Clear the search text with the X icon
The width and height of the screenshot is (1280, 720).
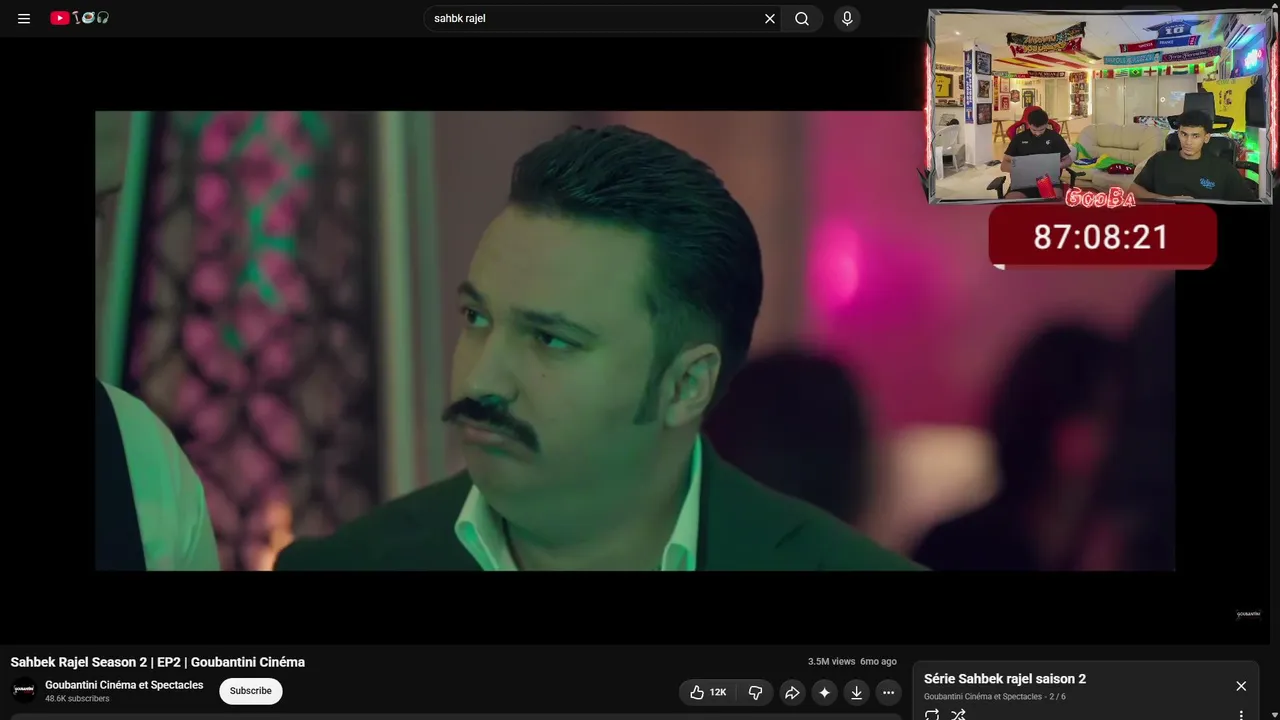click(770, 18)
